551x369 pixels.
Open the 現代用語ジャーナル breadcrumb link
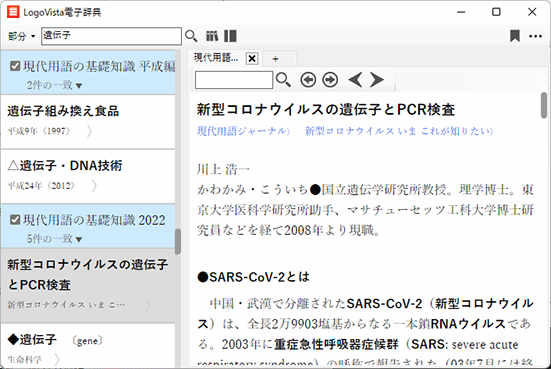click(x=244, y=131)
